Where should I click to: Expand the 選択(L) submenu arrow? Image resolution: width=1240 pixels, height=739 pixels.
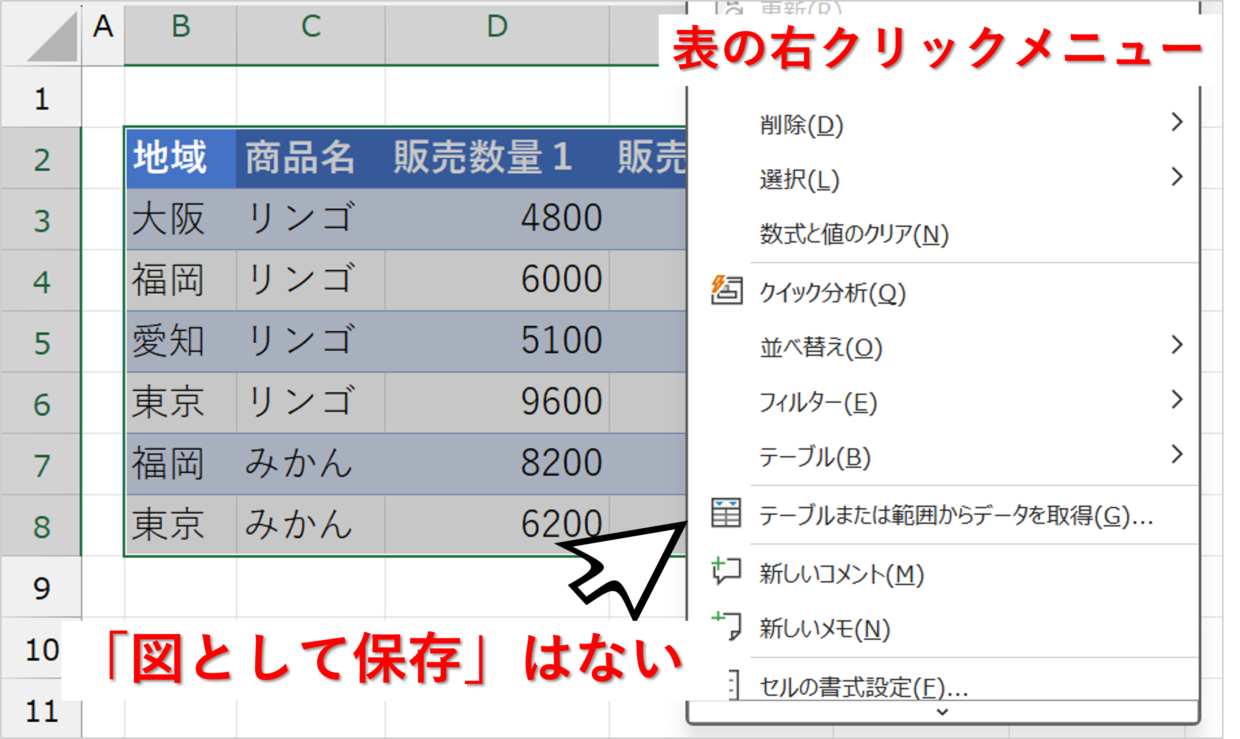[1176, 178]
